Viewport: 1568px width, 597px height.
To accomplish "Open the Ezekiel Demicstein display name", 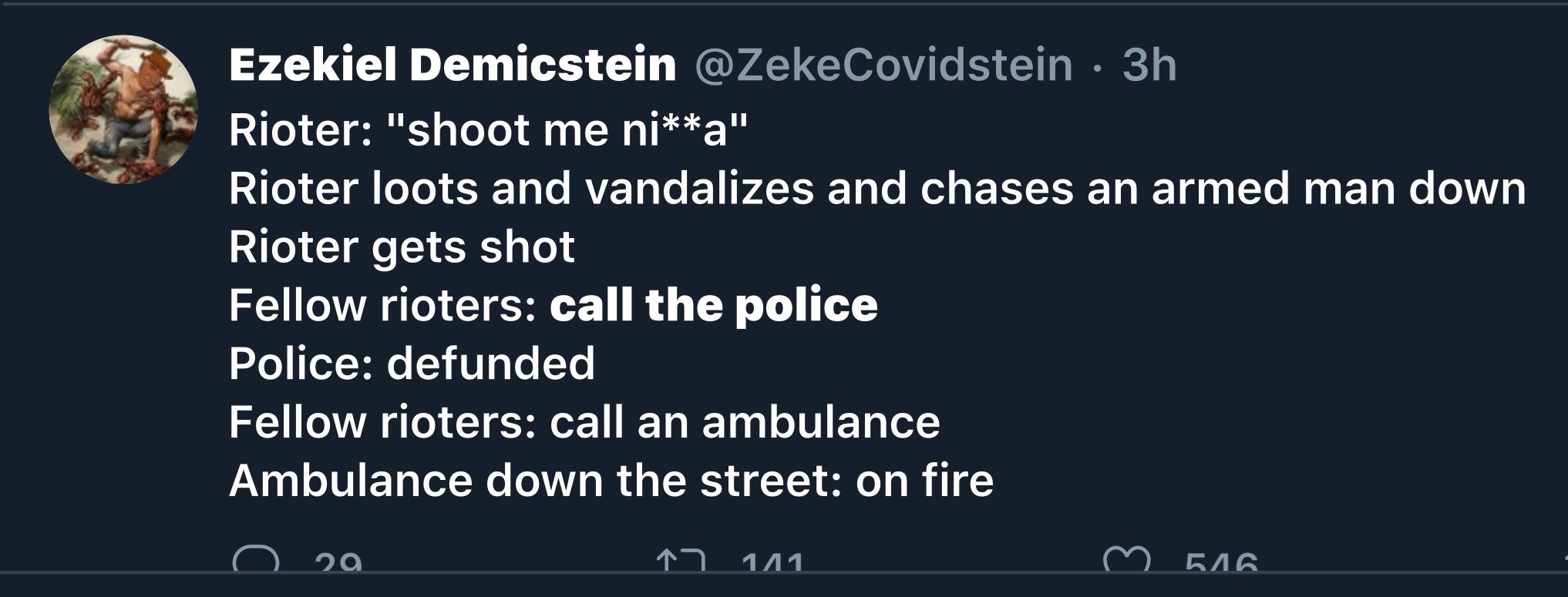I will pyautogui.click(x=453, y=65).
